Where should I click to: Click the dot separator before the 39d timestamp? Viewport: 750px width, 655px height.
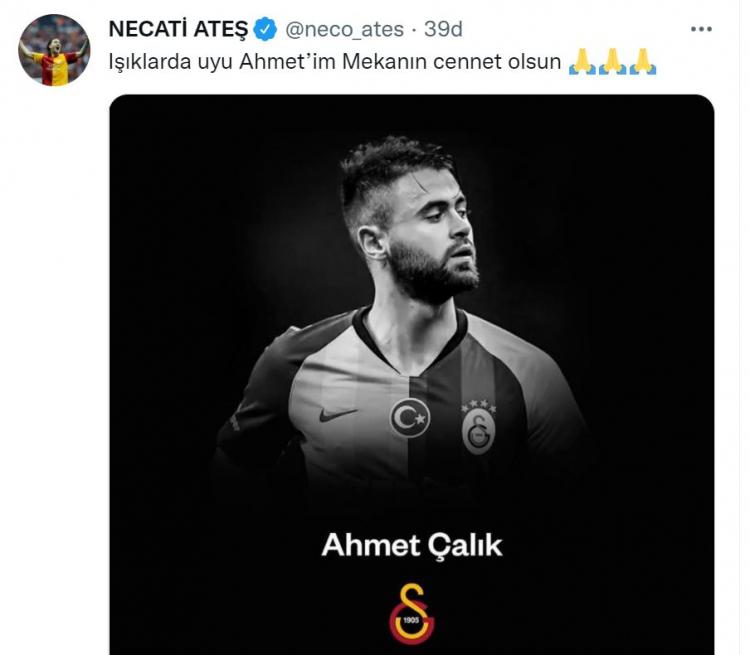pos(414,31)
